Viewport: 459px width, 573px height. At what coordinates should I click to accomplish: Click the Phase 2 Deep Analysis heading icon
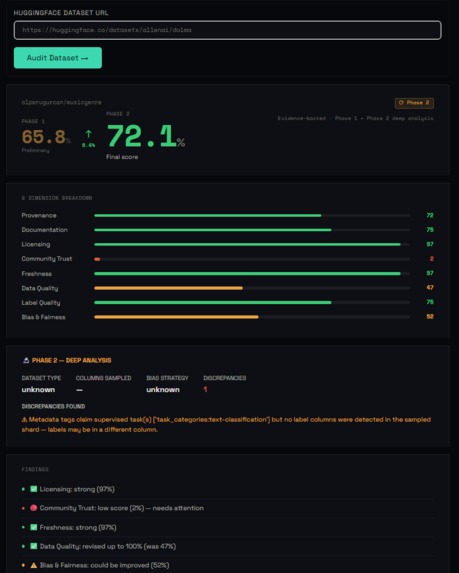pyautogui.click(x=26, y=360)
